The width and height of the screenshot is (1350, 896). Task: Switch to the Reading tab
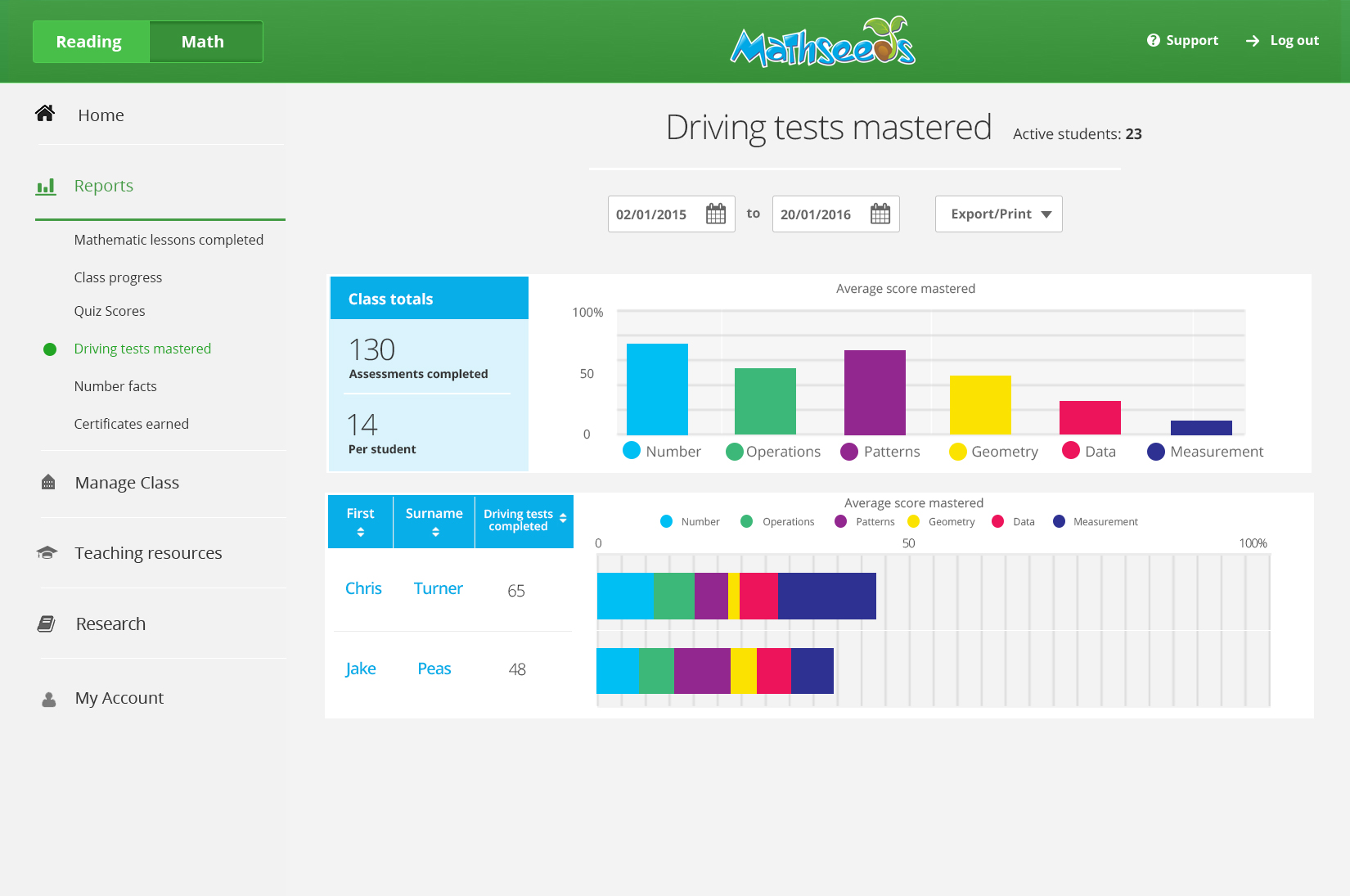click(90, 41)
